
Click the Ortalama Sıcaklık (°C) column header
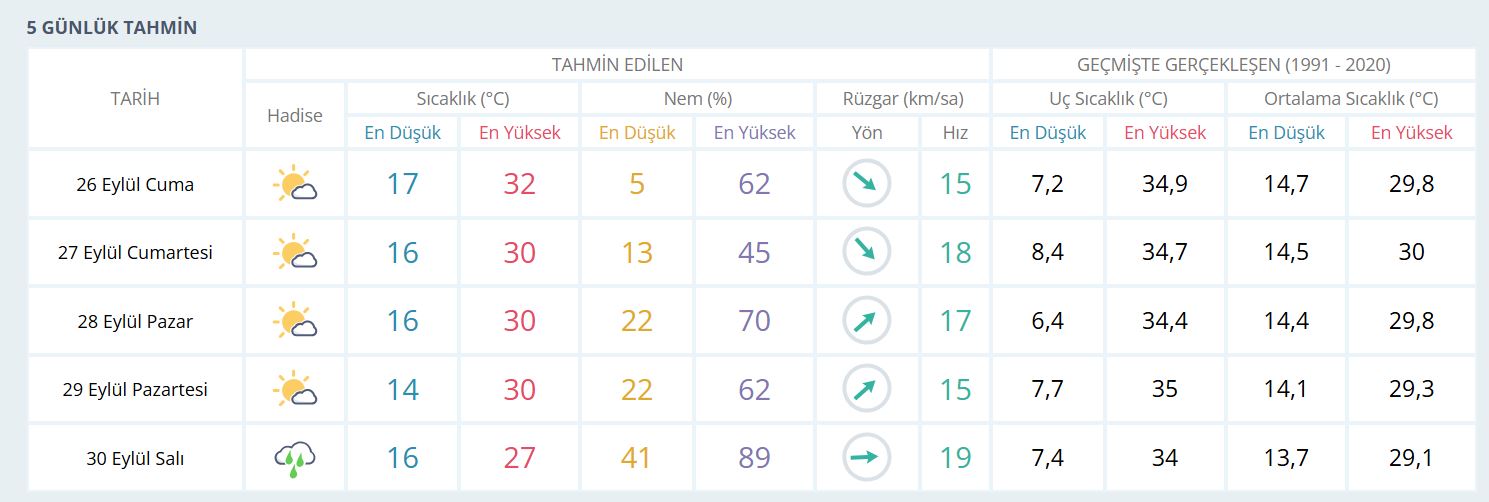[1351, 99]
